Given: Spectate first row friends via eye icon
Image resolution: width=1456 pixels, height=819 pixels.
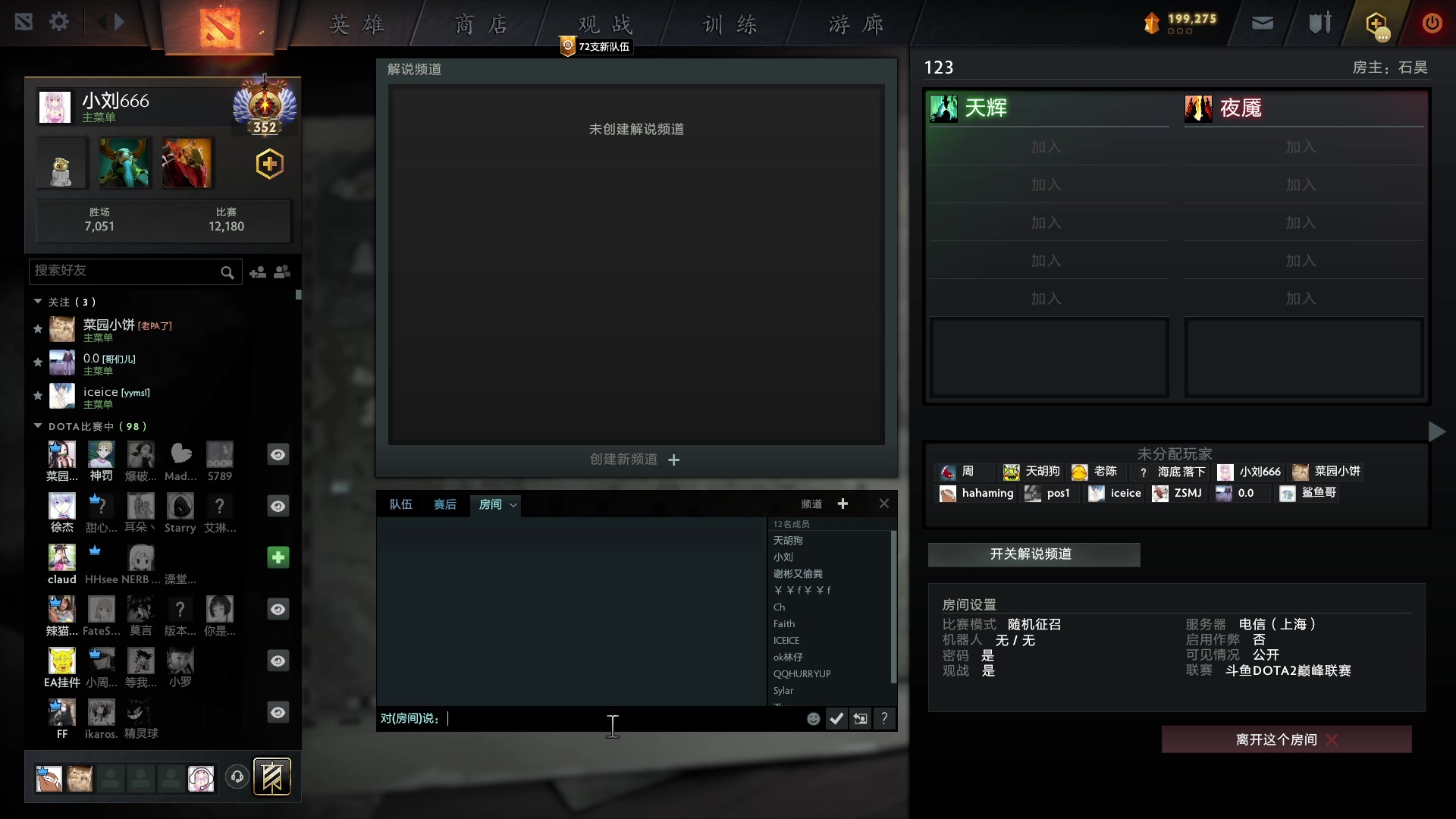Looking at the screenshot, I should click(x=278, y=454).
